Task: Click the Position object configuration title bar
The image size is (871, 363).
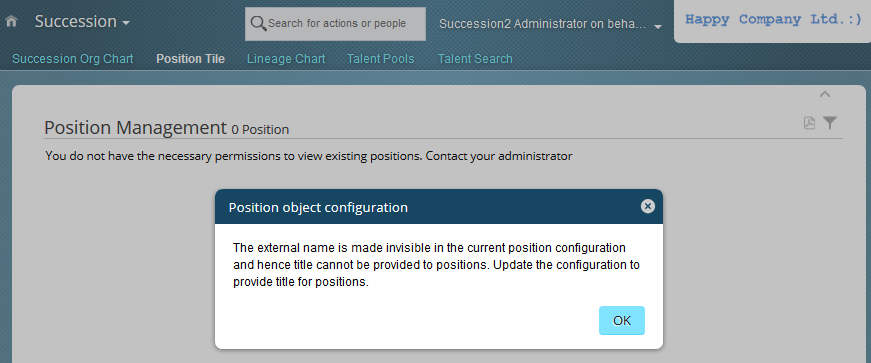Action: click(439, 207)
